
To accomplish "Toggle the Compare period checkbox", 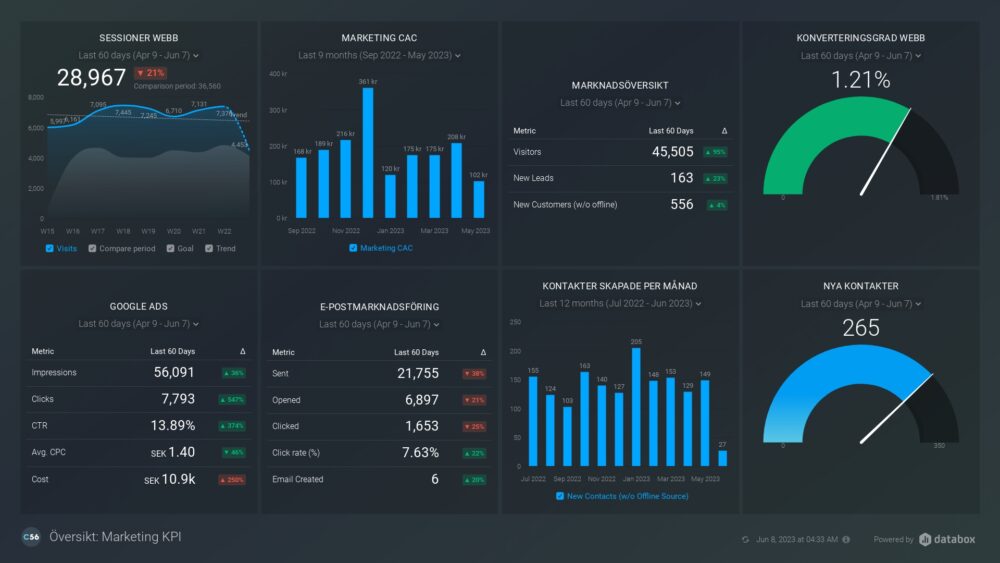I will [x=93, y=248].
